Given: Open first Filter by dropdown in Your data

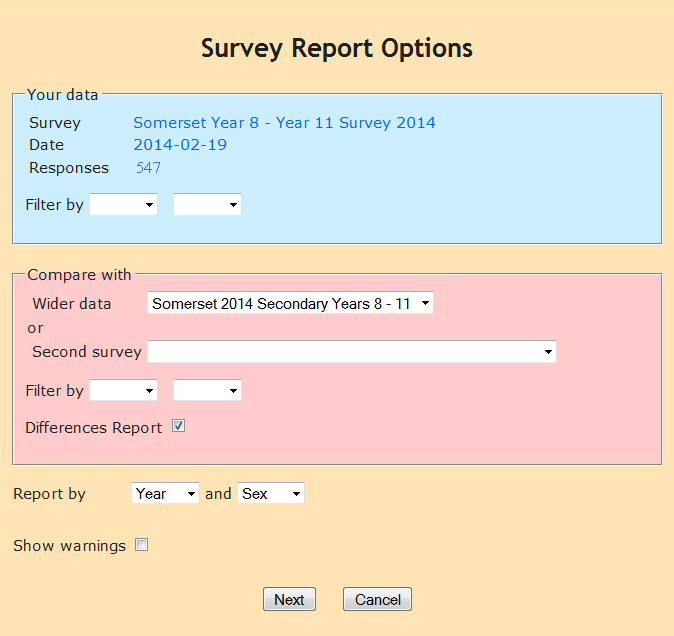Looking at the screenshot, I should pos(123,205).
